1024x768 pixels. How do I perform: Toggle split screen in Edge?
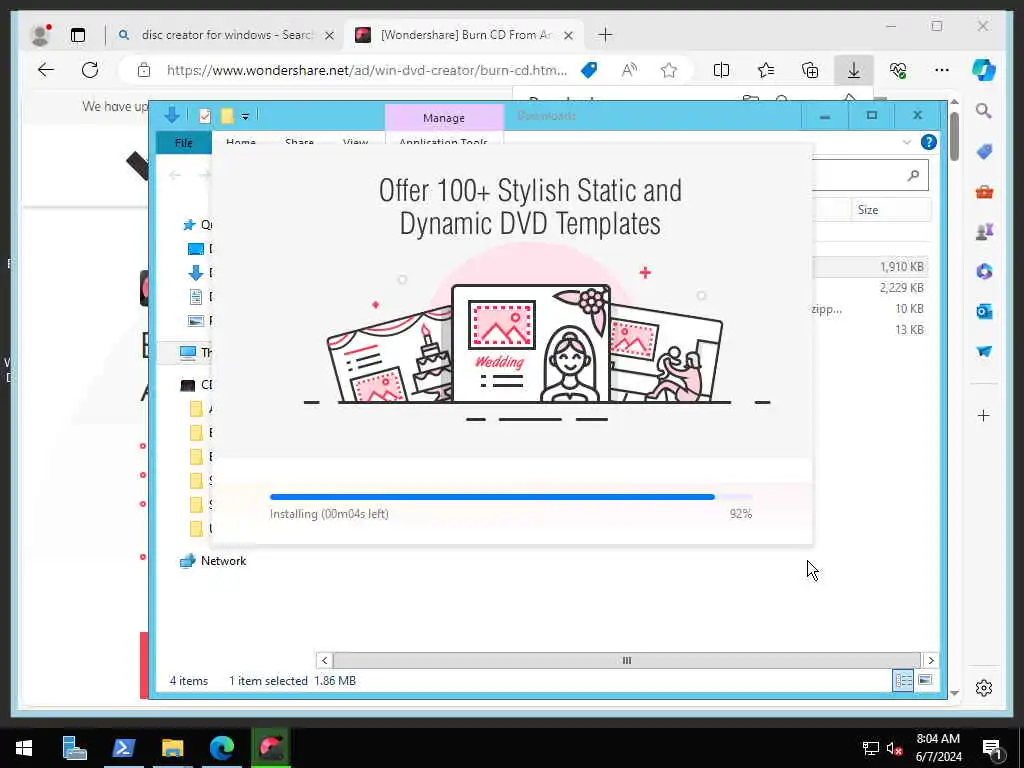click(722, 70)
